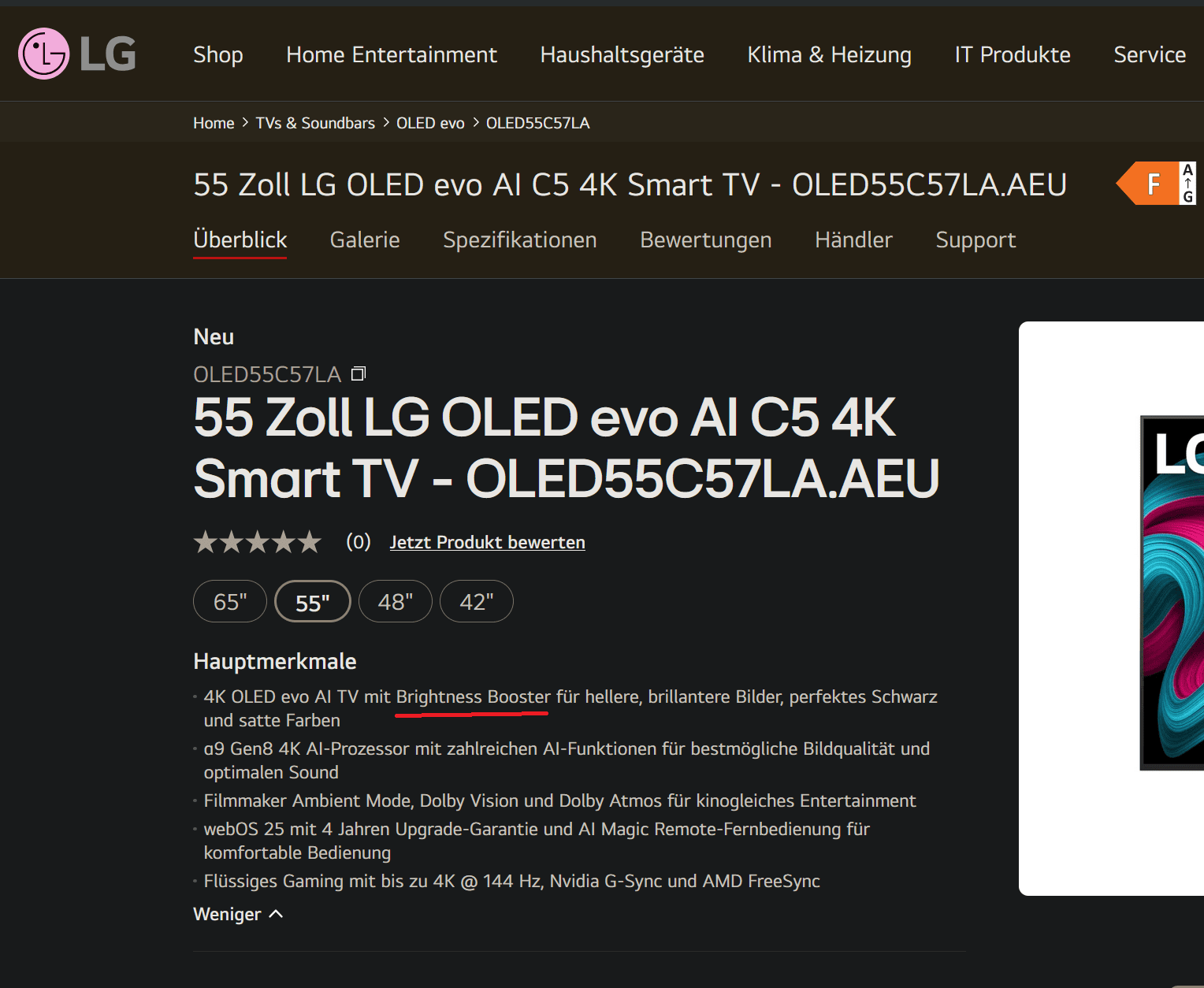
Task: Select the Überblick tab
Action: [240, 240]
